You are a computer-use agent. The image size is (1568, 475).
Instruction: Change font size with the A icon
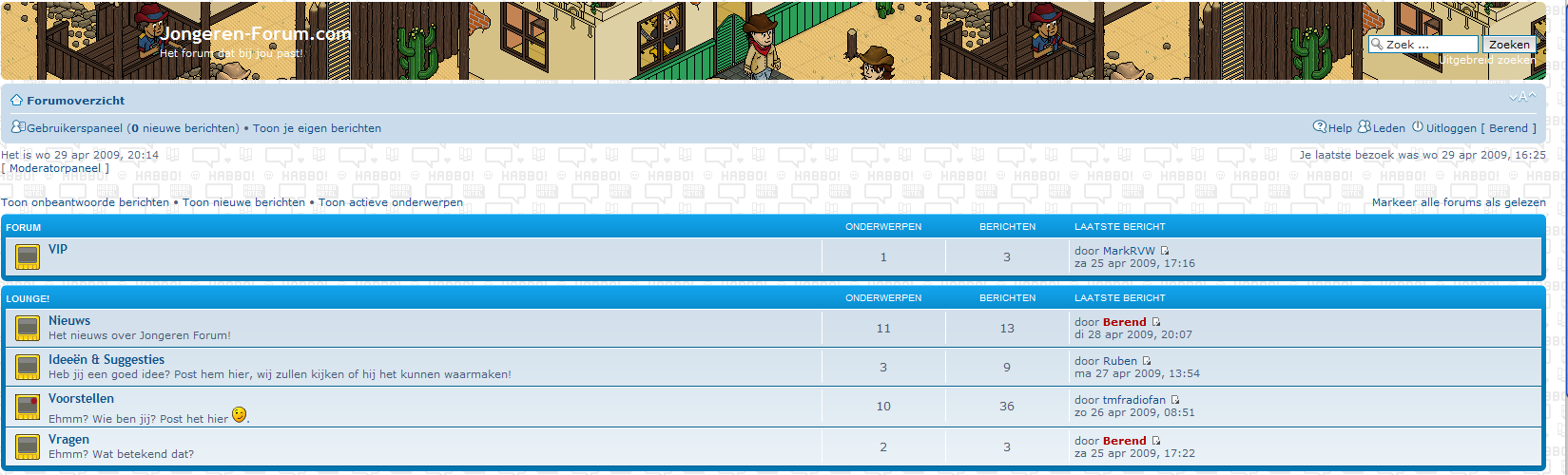(x=1522, y=97)
